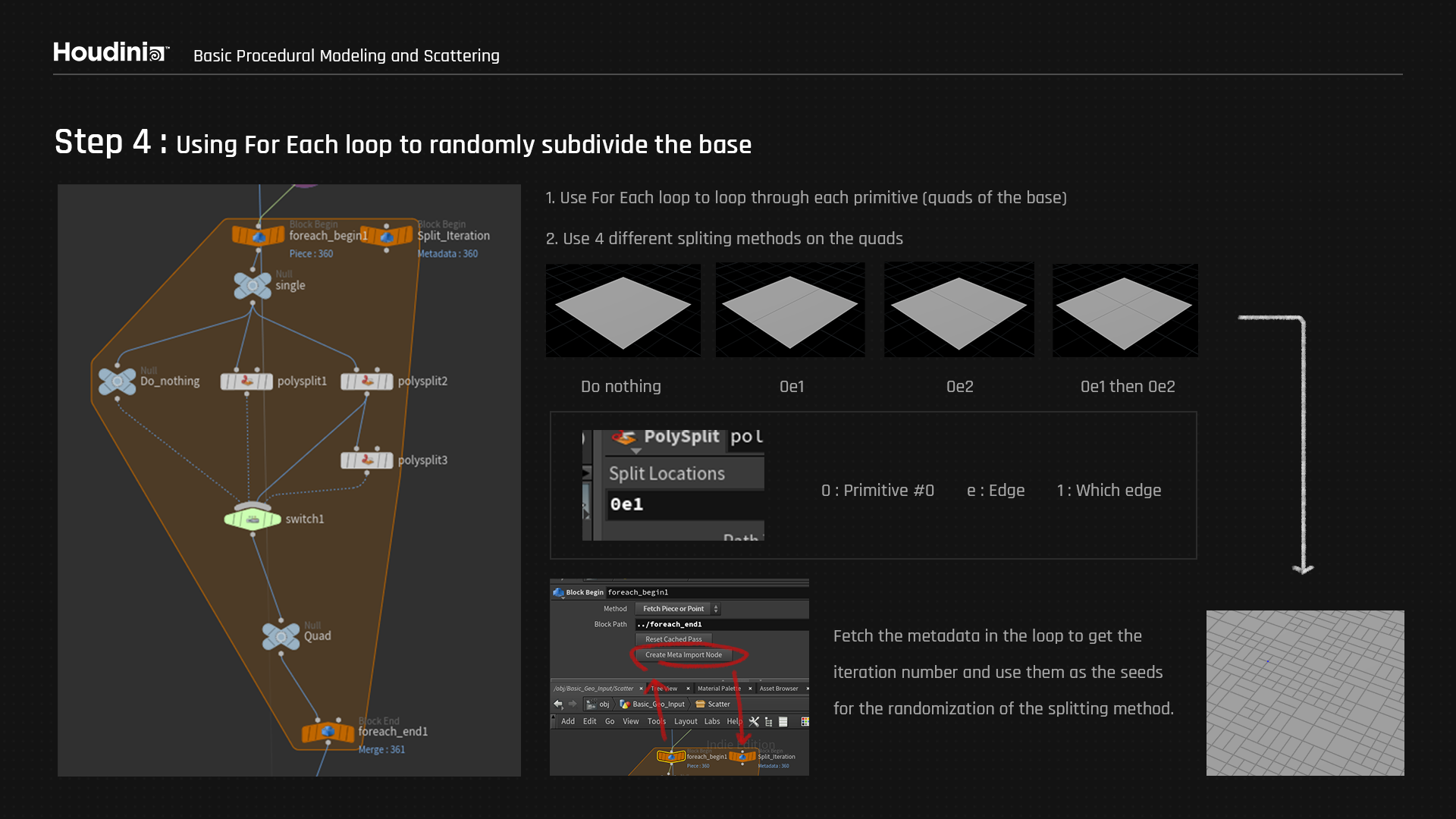Switch to the Material Palette tab
1456x819 pixels.
click(x=719, y=689)
